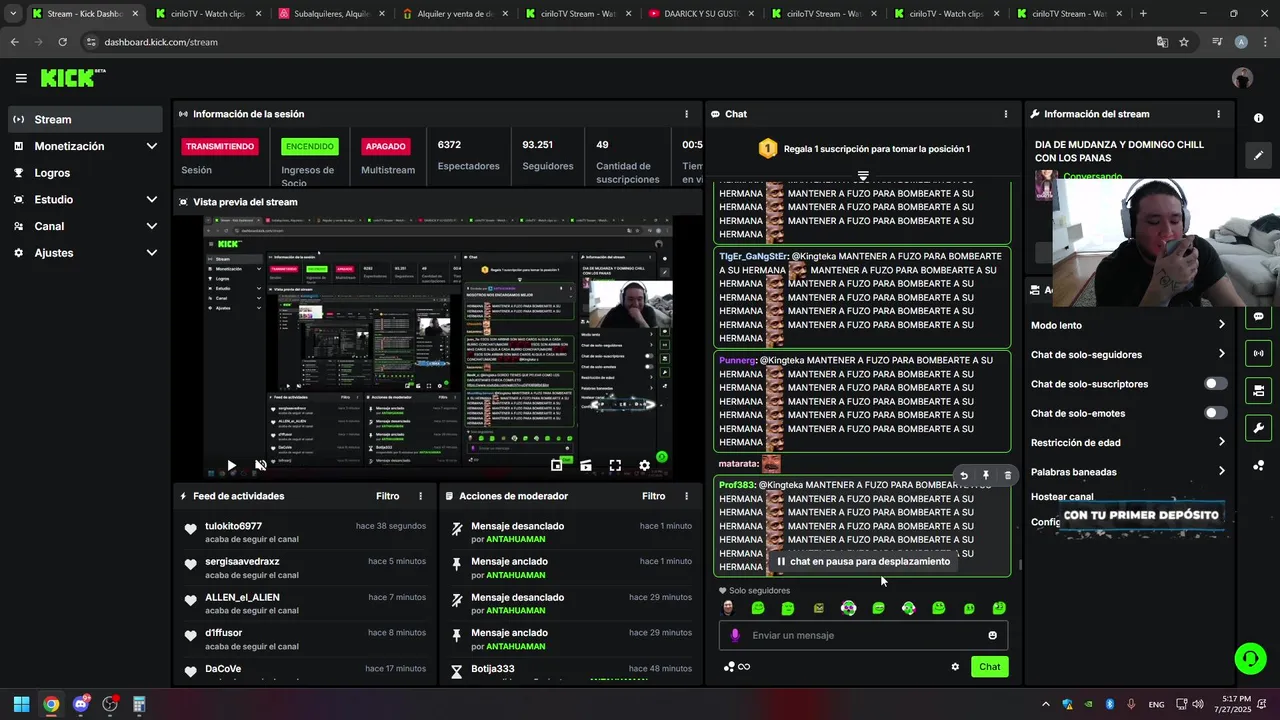1280x720 pixels.
Task: Reload the page in browser
Action: pos(62,42)
